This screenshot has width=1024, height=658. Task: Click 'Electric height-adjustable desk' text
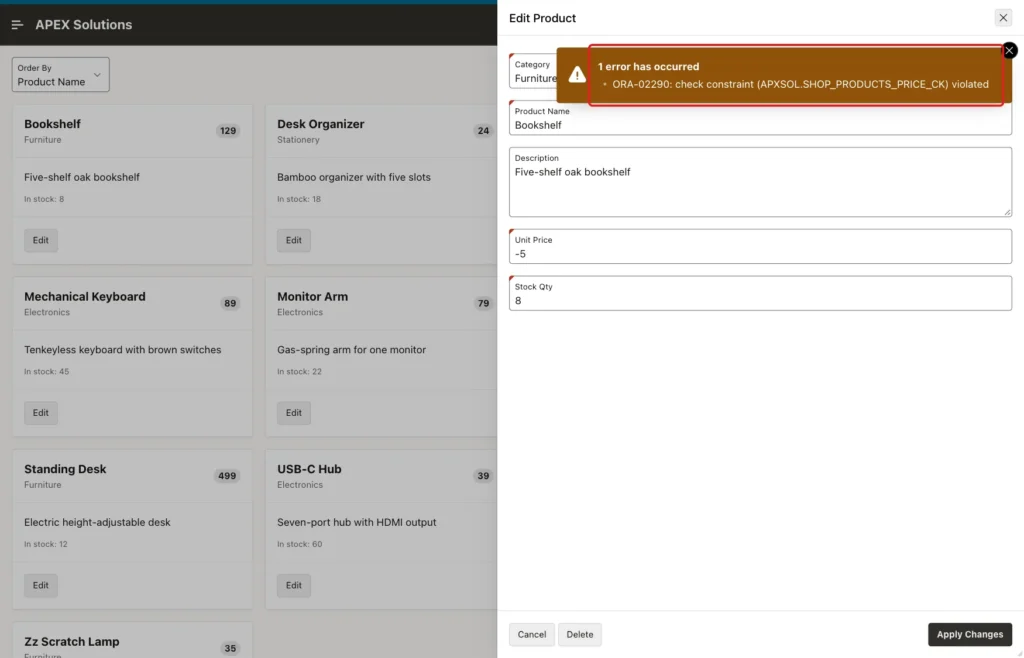pos(97,522)
